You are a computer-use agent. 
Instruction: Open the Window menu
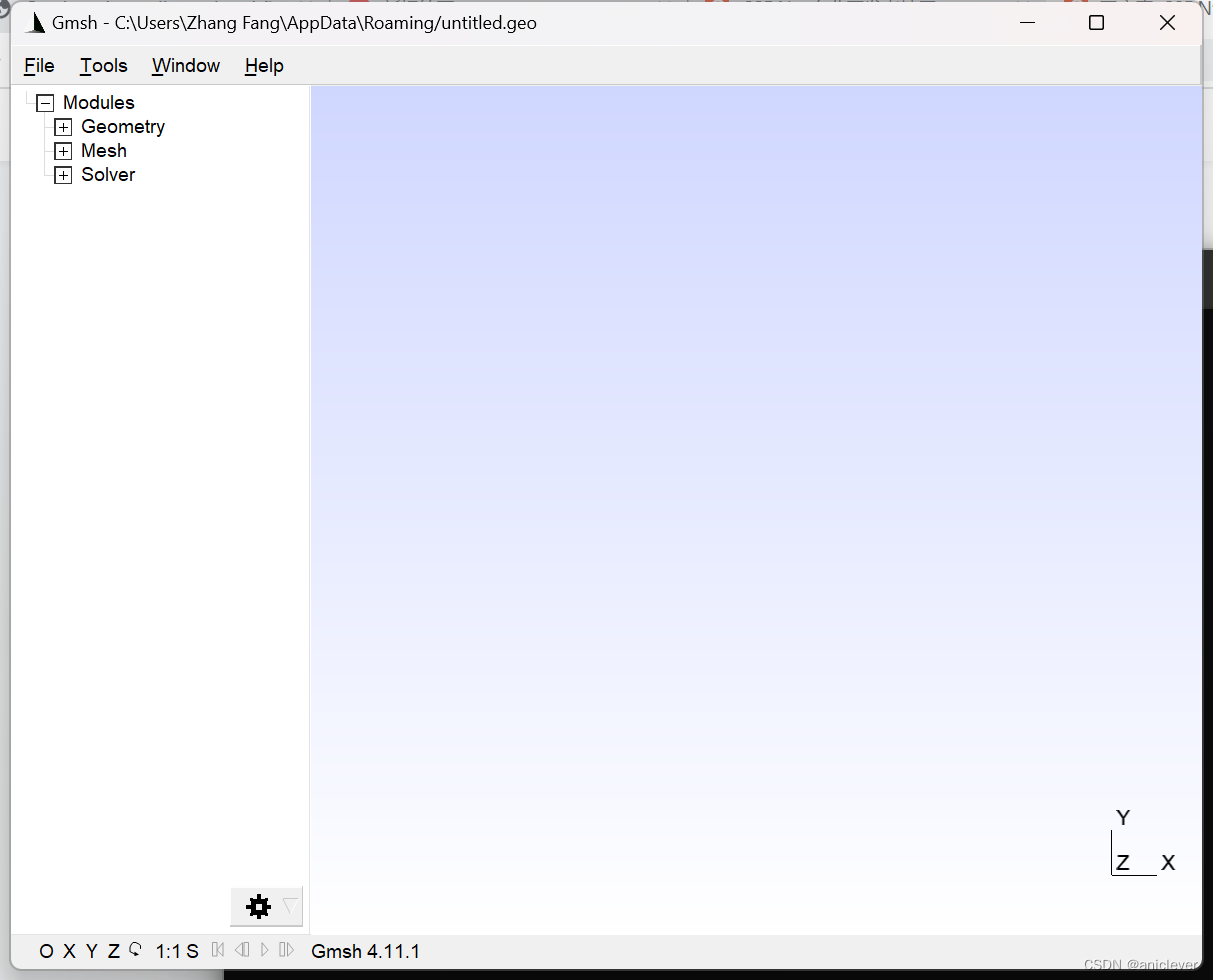[x=186, y=66]
